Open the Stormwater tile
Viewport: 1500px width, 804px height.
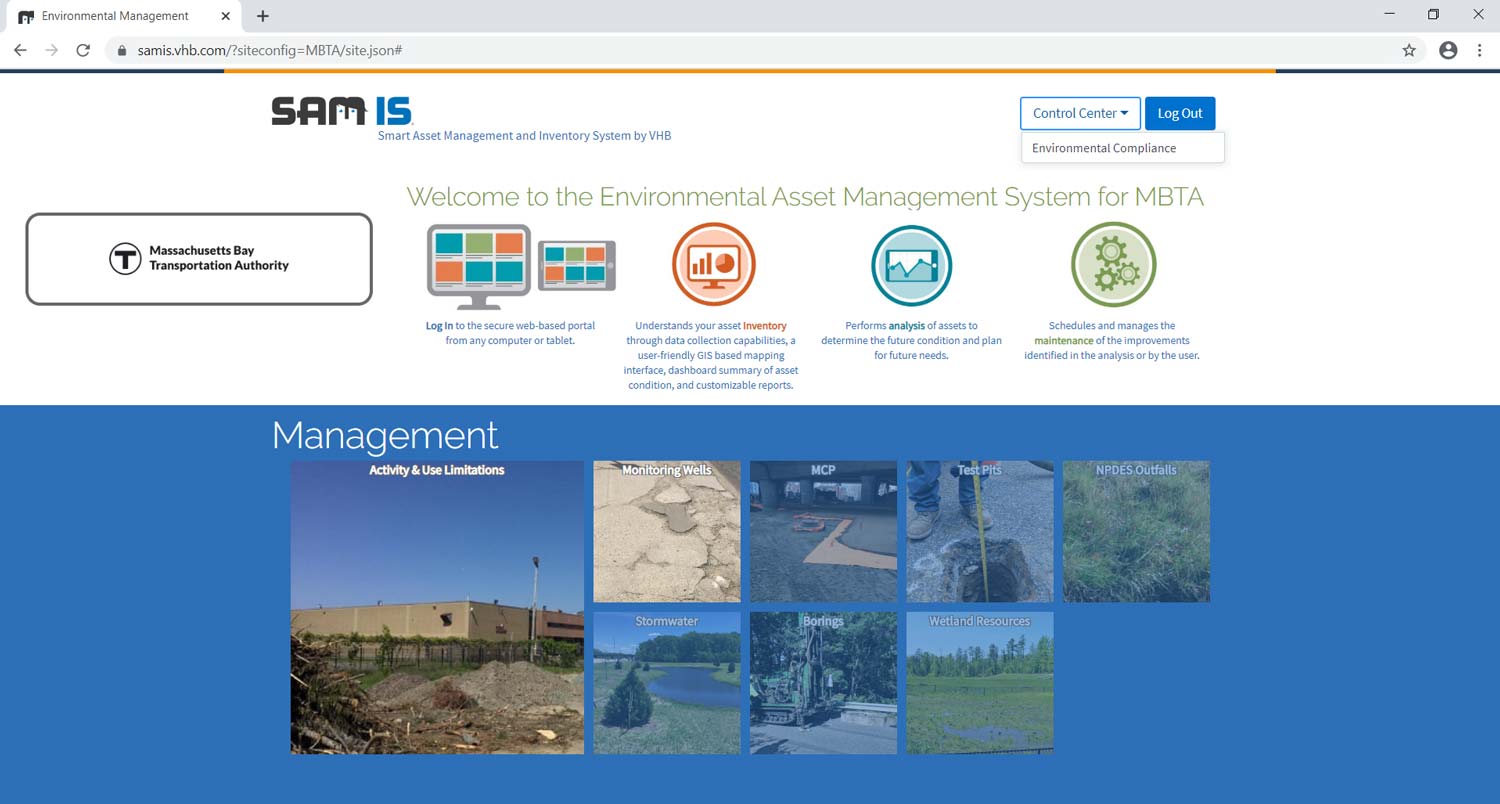pos(667,683)
